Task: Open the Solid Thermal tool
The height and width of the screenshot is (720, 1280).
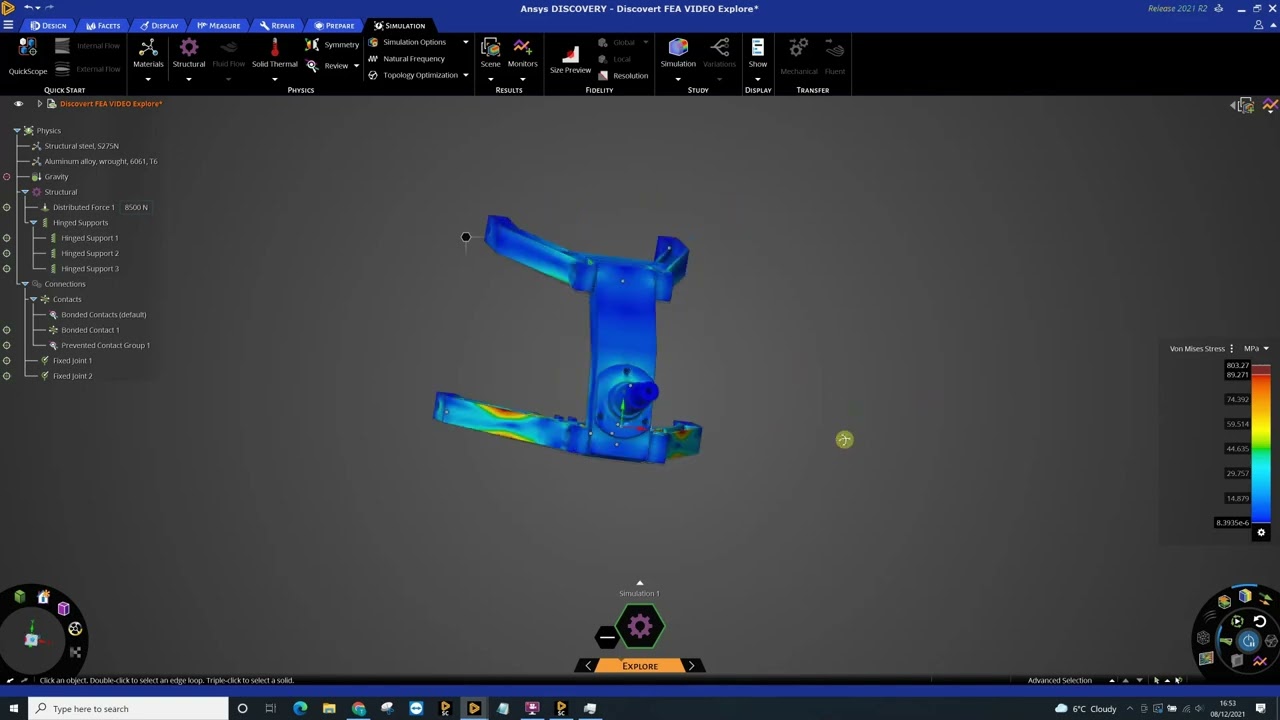Action: 274,54
